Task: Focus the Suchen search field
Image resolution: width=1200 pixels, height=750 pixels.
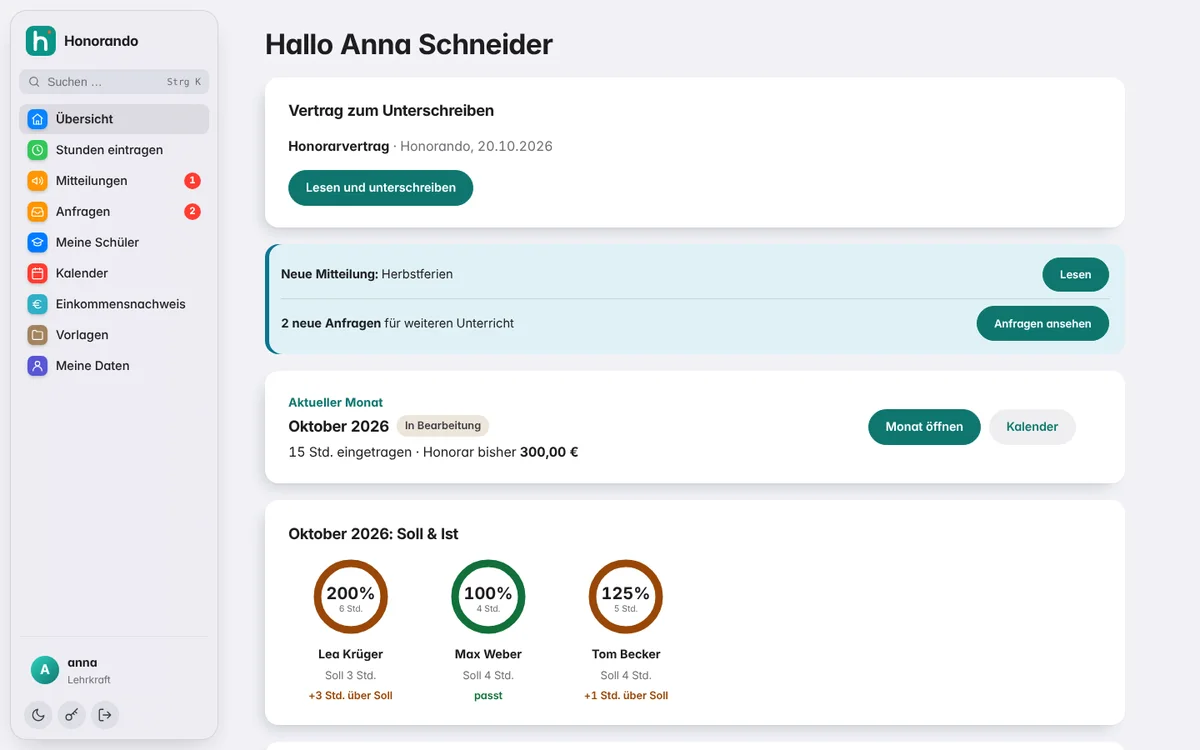Action: (114, 82)
